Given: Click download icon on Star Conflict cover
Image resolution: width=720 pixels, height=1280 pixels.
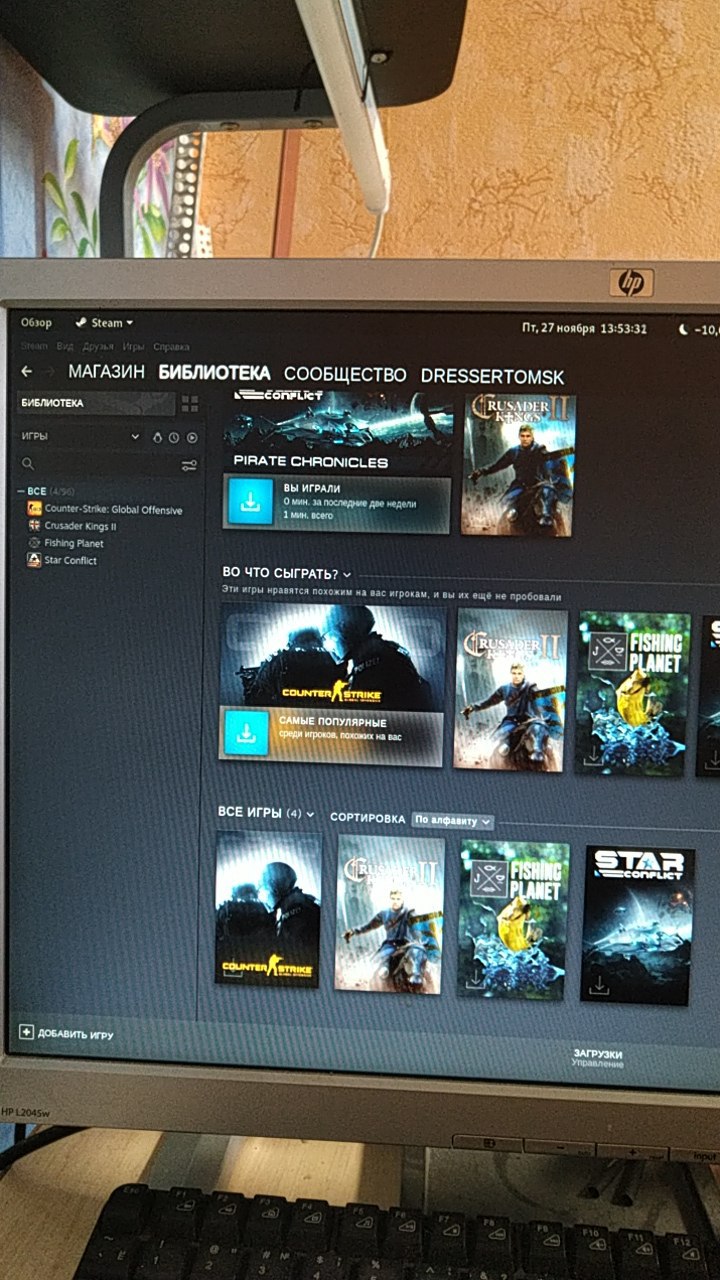Looking at the screenshot, I should tap(599, 986).
